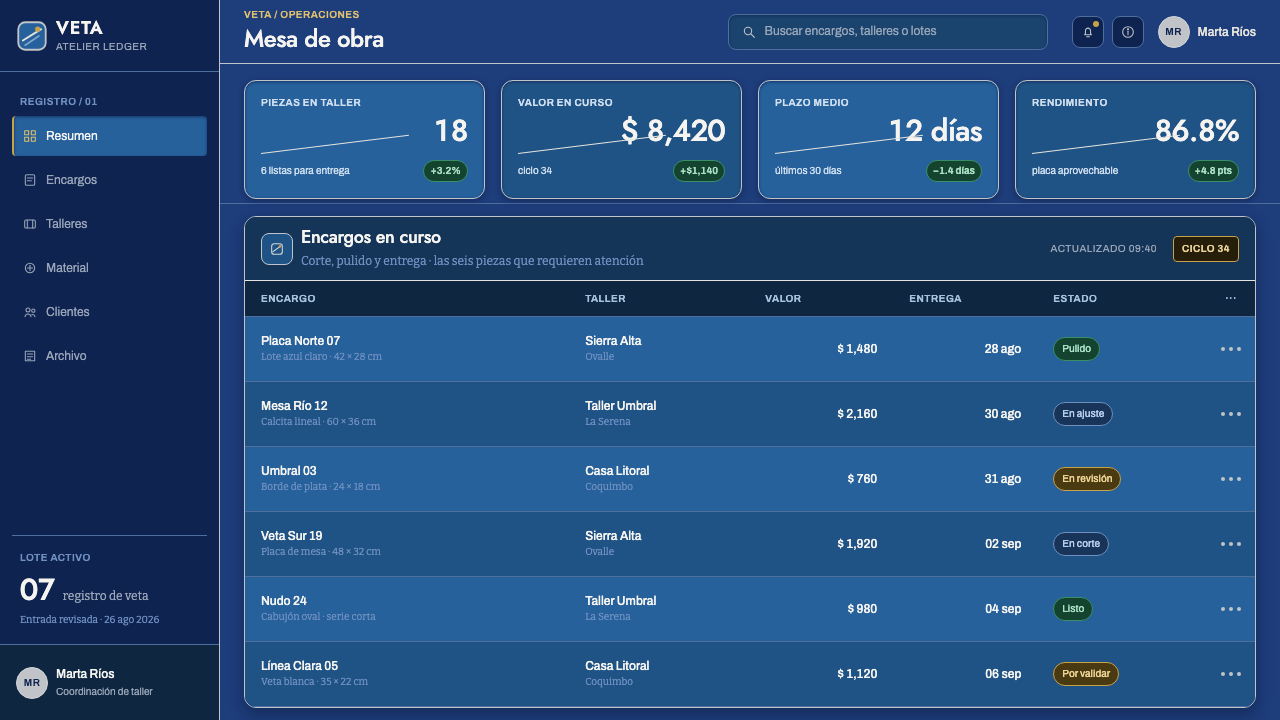
Task: Click the VETA logo icon in the sidebar
Action: pos(32,36)
